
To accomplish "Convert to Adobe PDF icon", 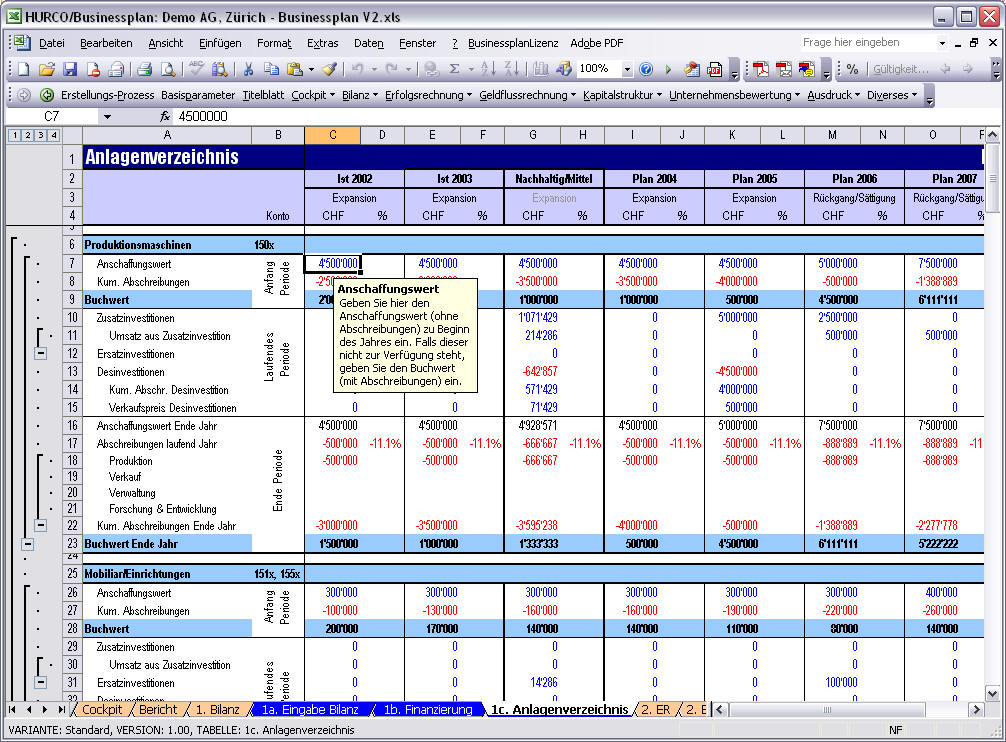I will point(761,69).
